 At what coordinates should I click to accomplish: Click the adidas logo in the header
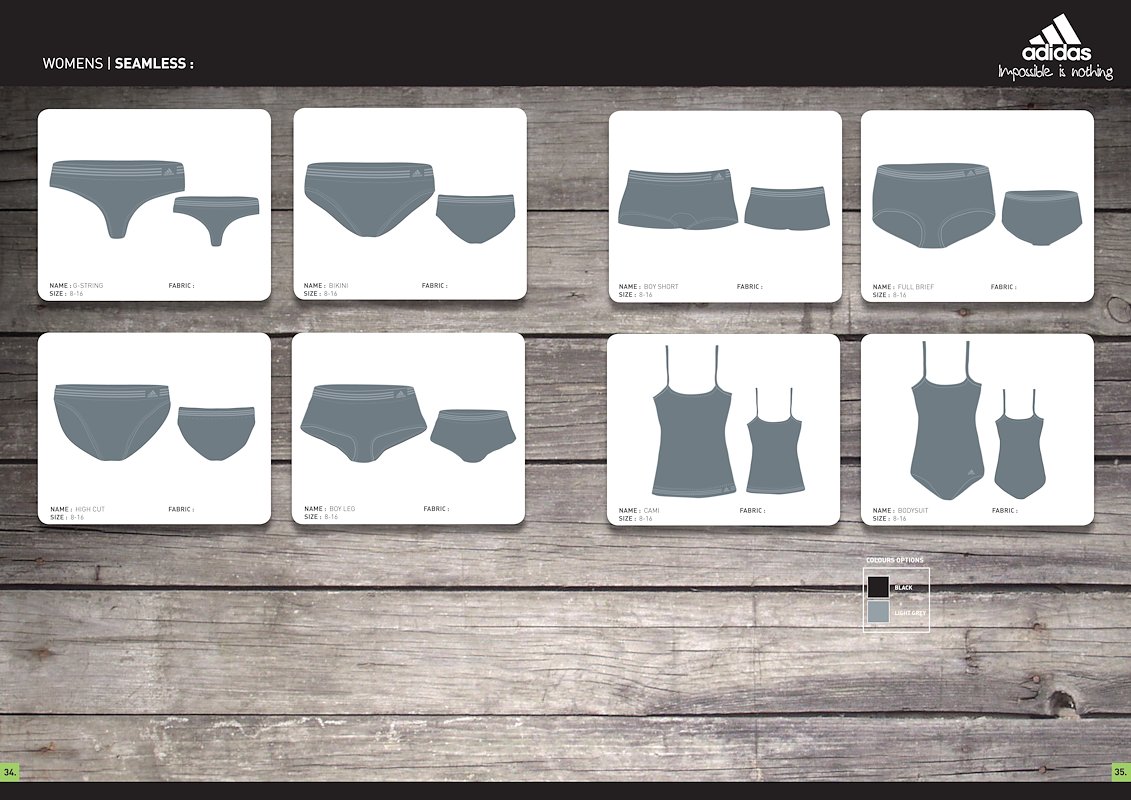click(x=1057, y=38)
